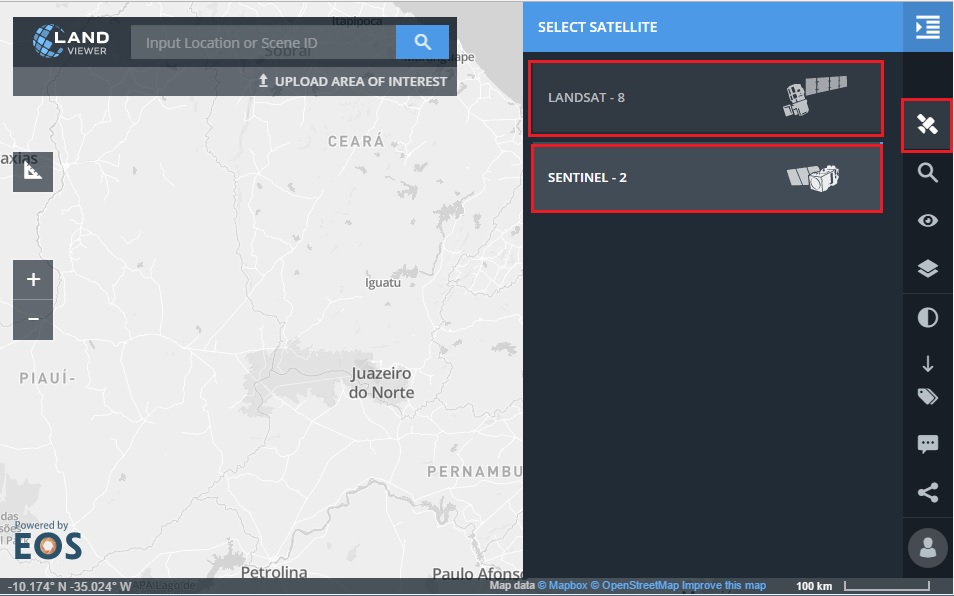Screen dimensions: 954x596
Task: Click the Improve this map link
Action: [723, 586]
